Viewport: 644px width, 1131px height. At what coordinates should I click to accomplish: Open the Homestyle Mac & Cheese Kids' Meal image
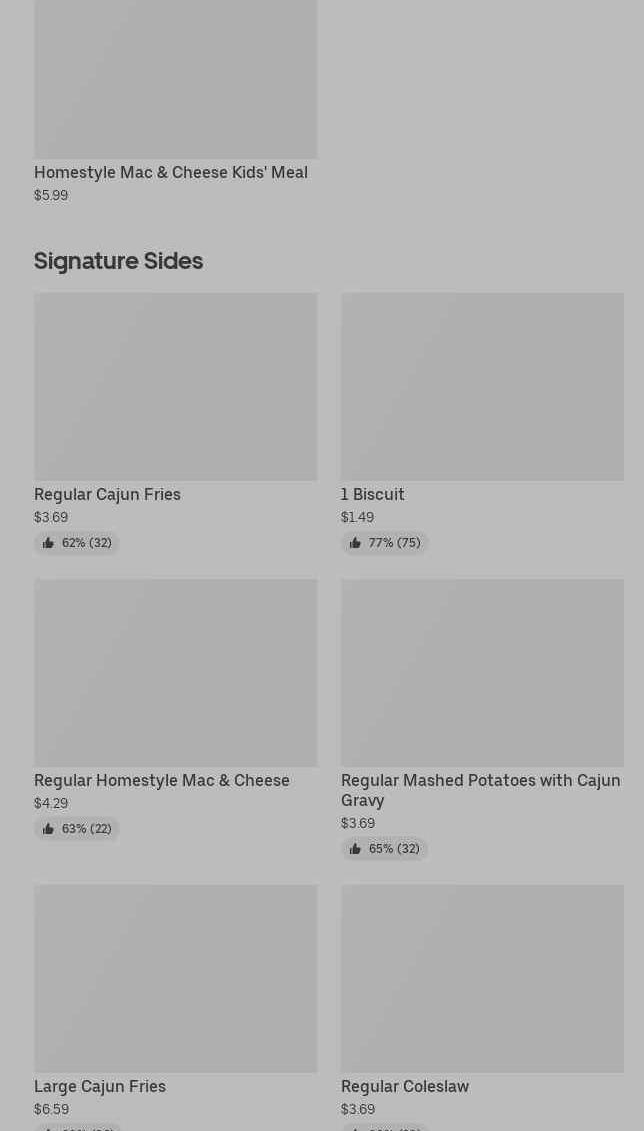coord(175,78)
